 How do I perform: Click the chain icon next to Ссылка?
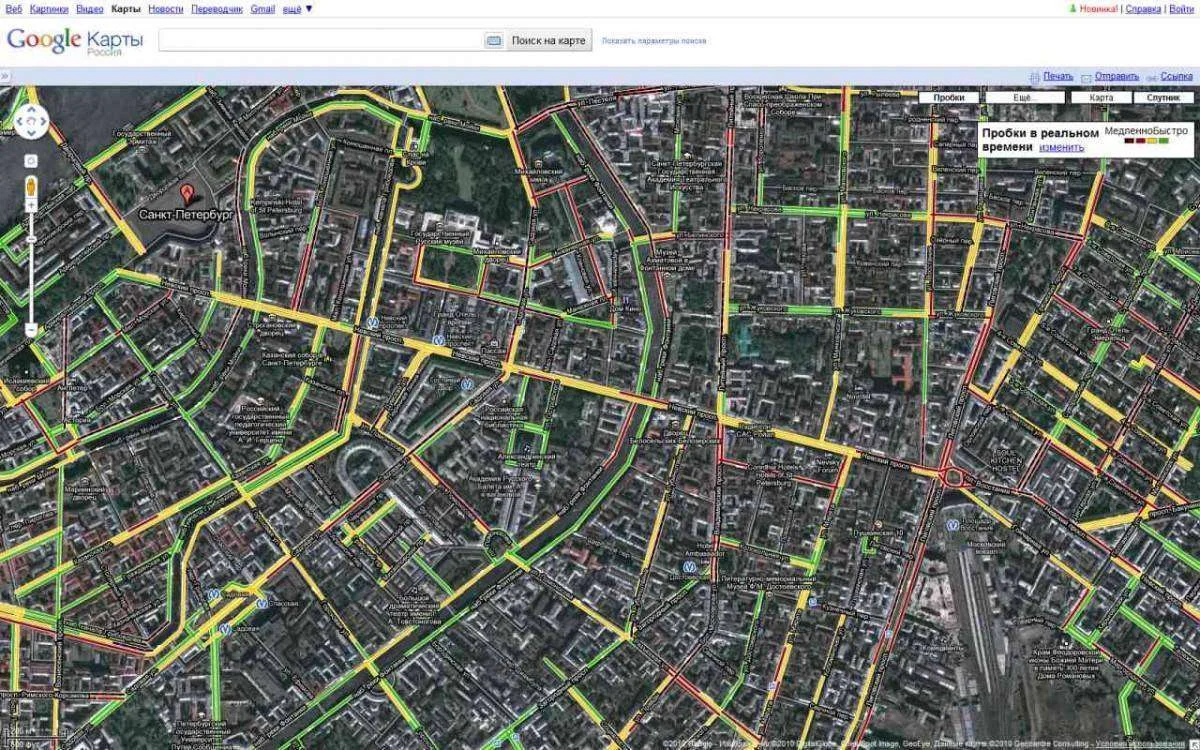1153,76
